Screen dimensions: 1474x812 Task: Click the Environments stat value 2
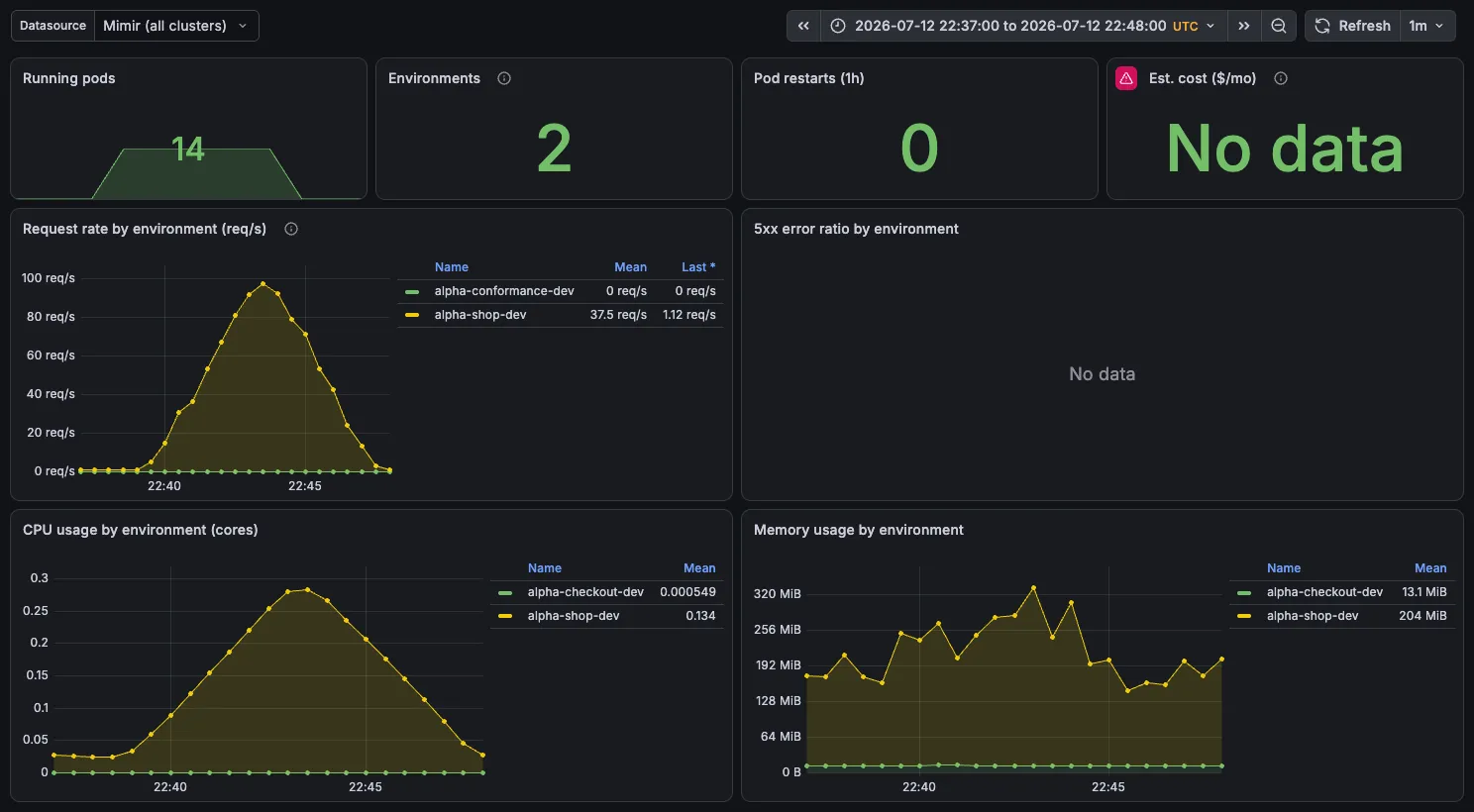[x=554, y=149]
